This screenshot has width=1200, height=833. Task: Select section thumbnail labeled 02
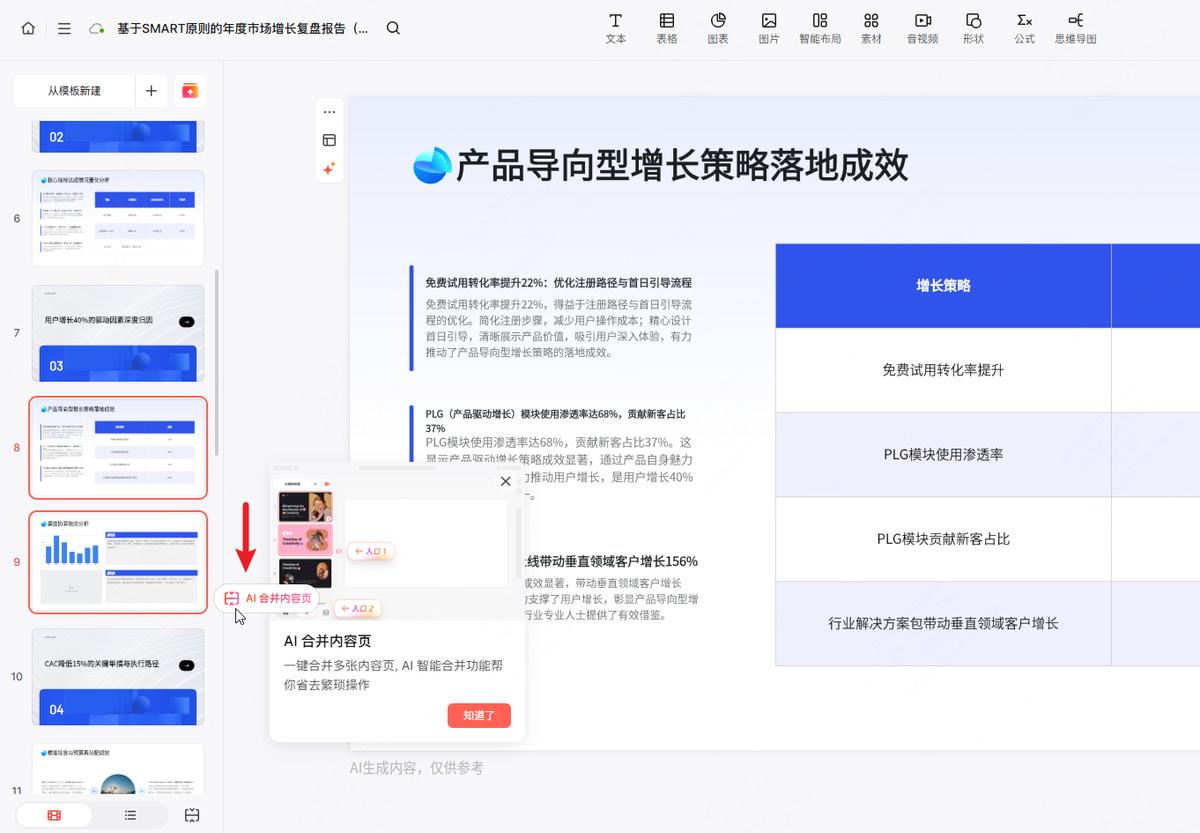[118, 137]
